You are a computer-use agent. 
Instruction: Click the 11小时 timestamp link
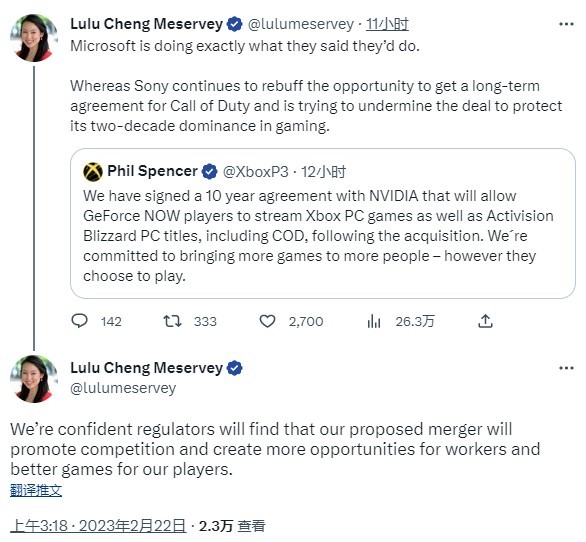coord(387,24)
